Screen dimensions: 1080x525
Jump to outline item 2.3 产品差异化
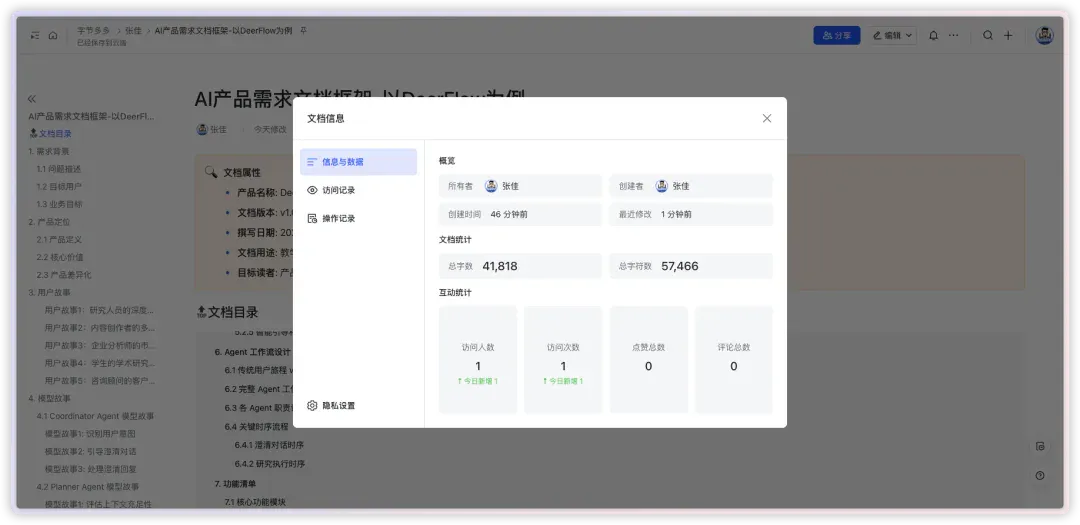[63, 275]
